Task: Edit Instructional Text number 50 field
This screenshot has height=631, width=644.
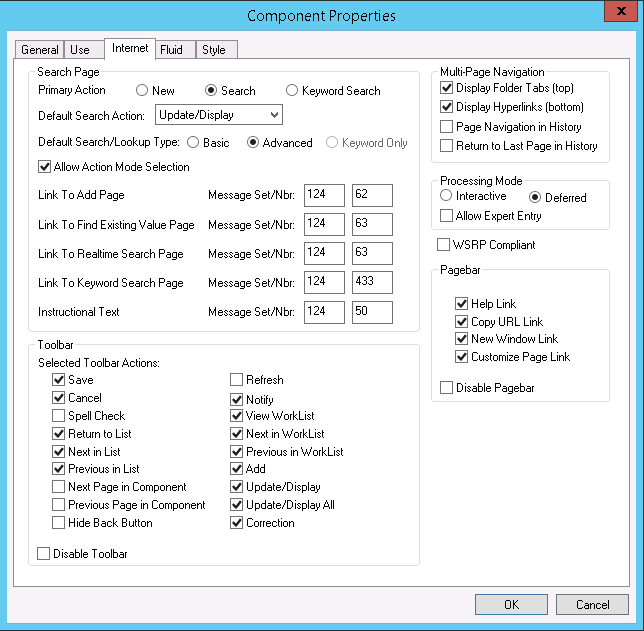Action: coord(372,312)
